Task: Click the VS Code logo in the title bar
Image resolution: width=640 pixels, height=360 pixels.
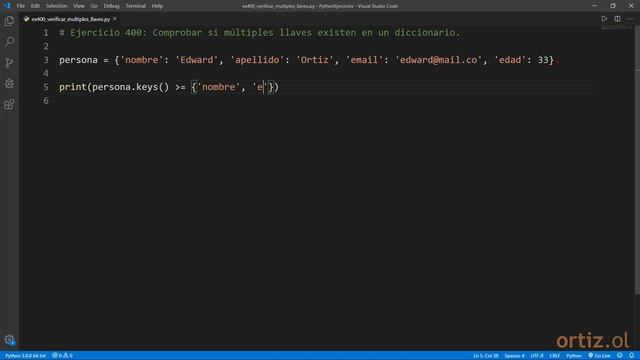Action: pos(7,6)
